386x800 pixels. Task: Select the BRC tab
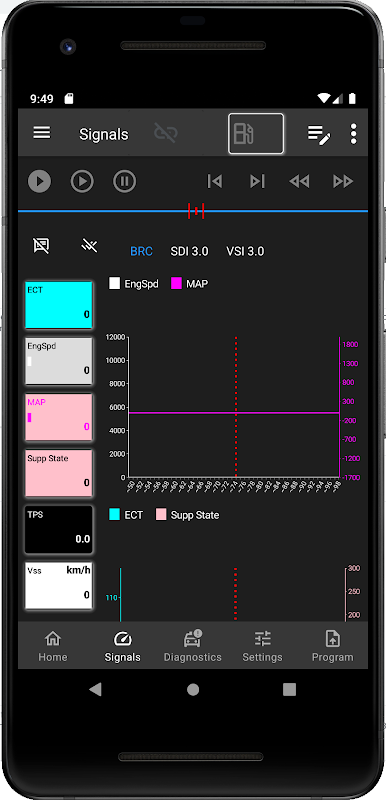pos(141,252)
